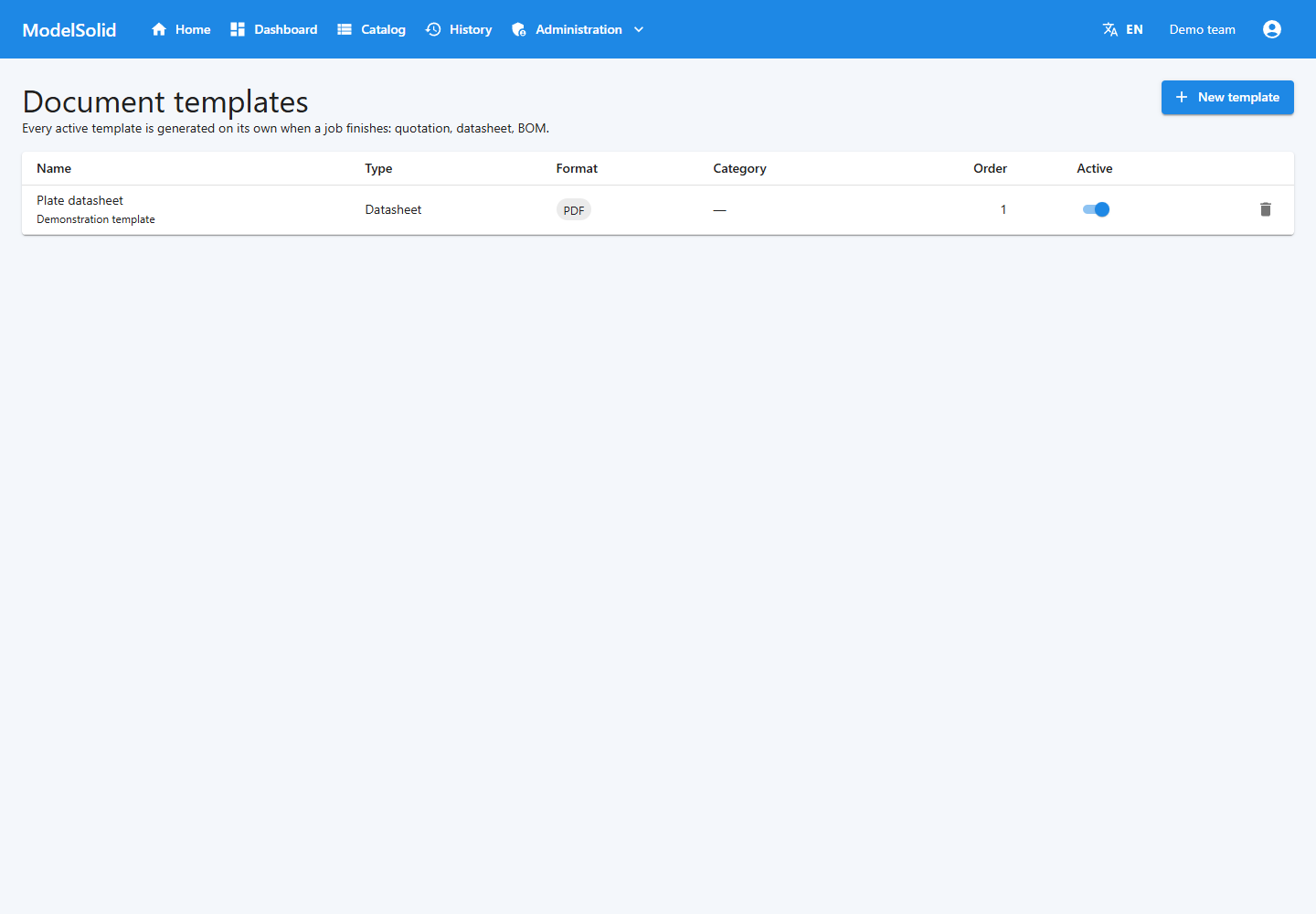This screenshot has width=1316, height=914.
Task: Click the ModelSolid logo
Action: click(x=69, y=29)
